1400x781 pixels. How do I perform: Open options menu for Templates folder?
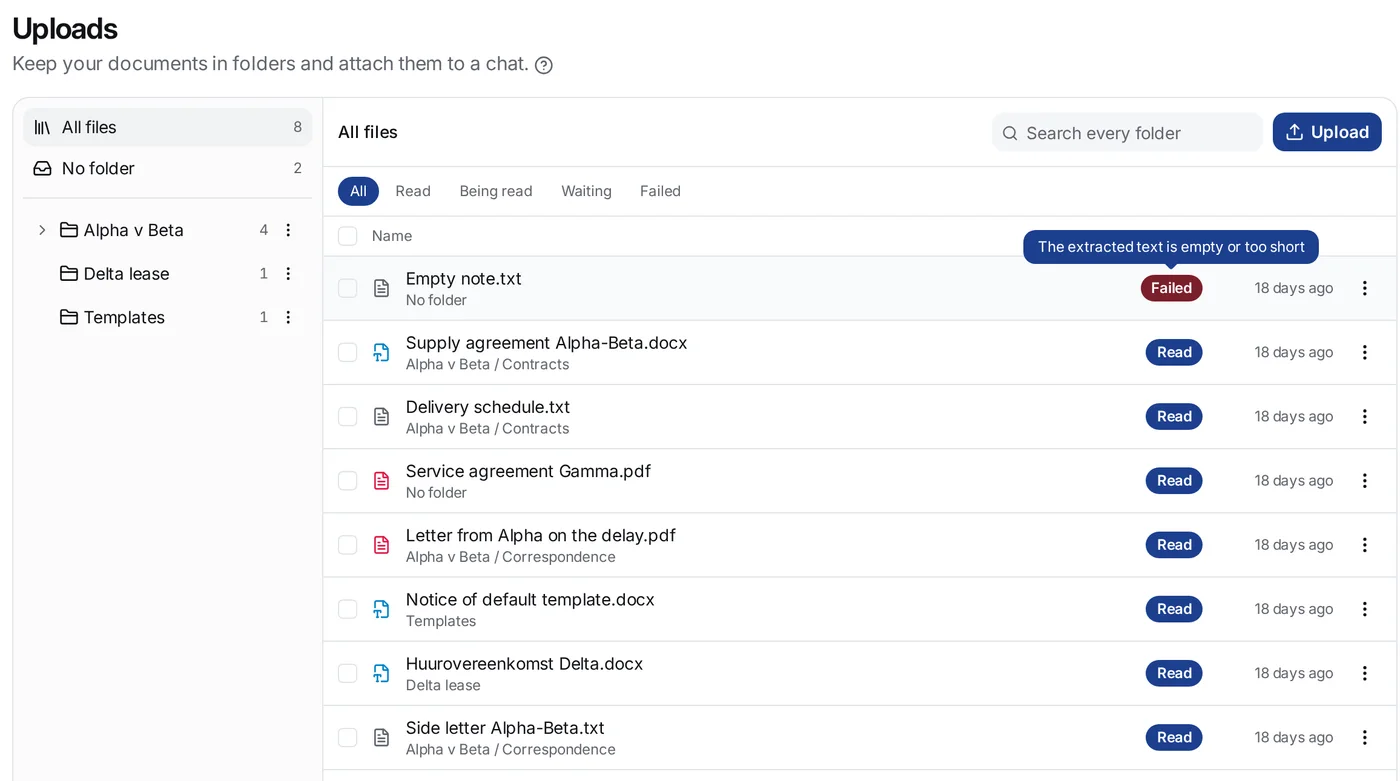point(288,317)
